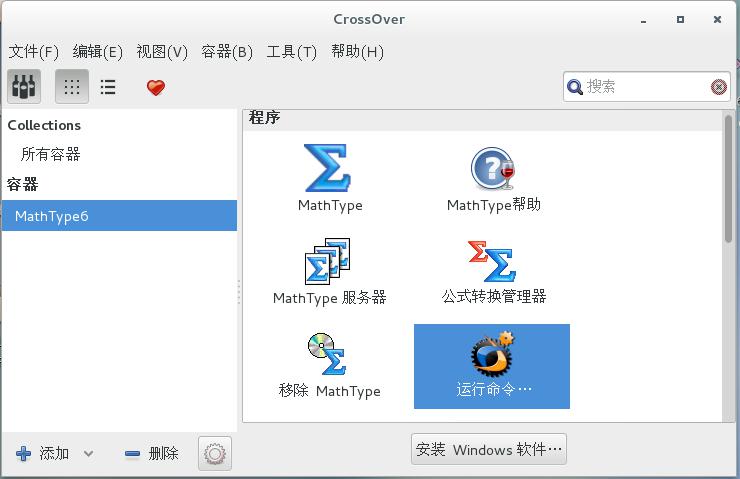Click the gear settings button below containers

click(x=215, y=454)
